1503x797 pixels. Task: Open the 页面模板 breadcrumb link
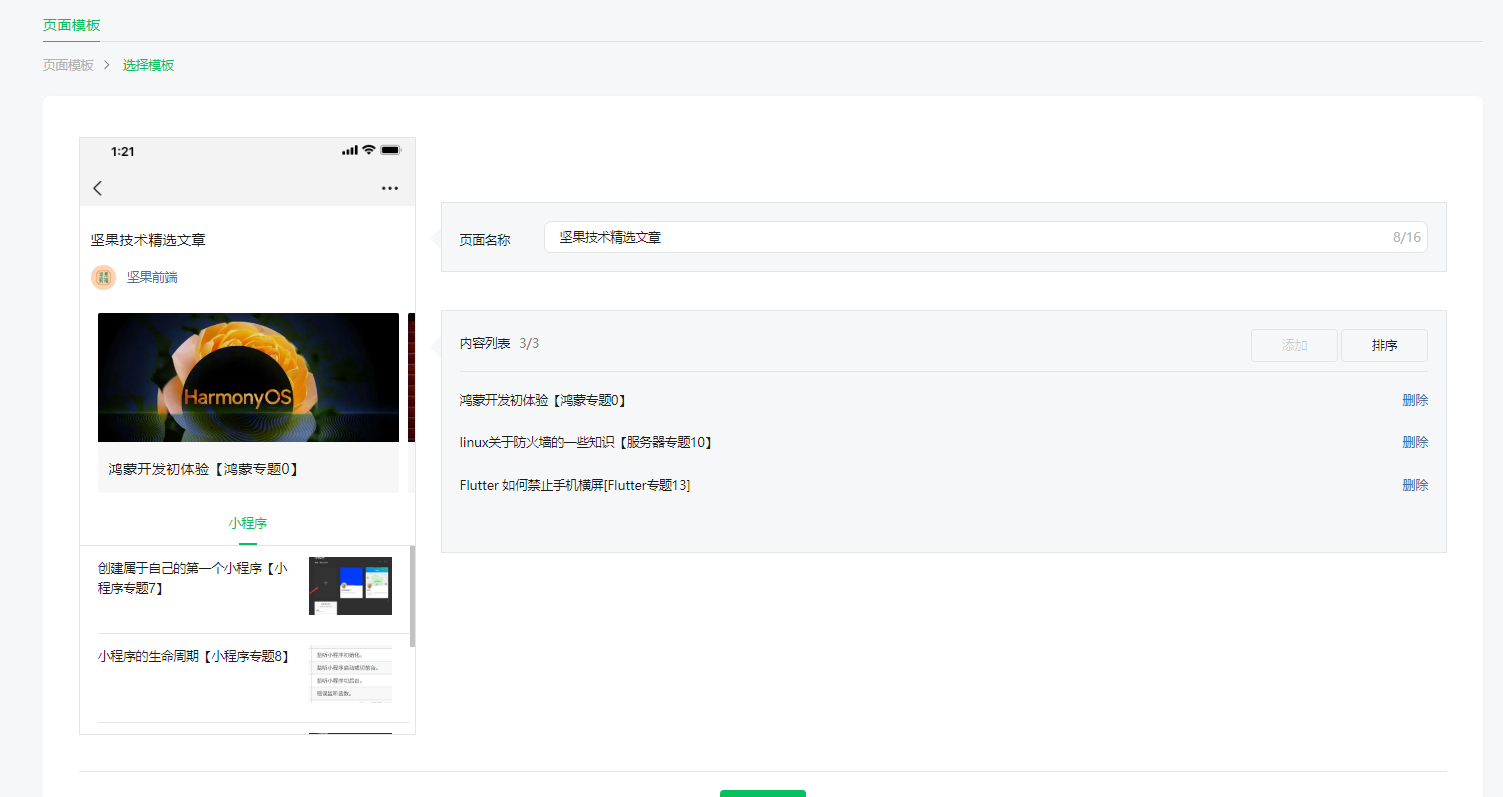tap(66, 65)
